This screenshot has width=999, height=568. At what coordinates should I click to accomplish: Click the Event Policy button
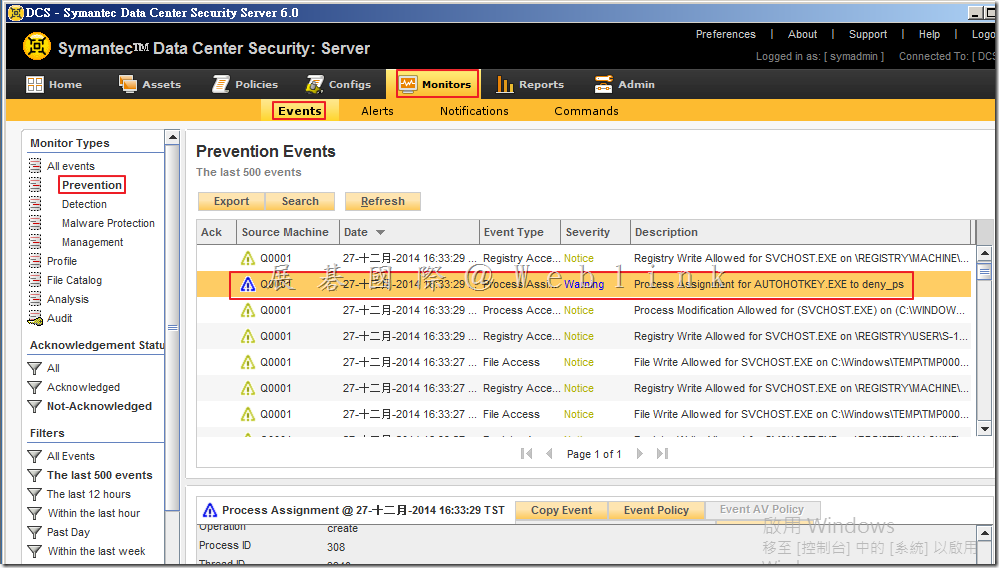(x=656, y=510)
